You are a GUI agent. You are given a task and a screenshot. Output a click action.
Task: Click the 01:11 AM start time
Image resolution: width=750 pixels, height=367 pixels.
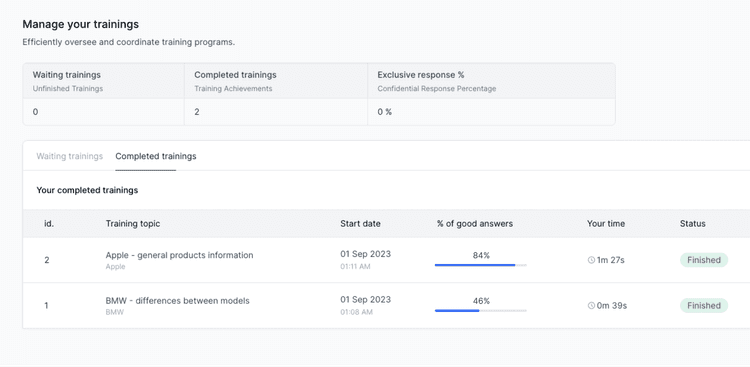355,267
